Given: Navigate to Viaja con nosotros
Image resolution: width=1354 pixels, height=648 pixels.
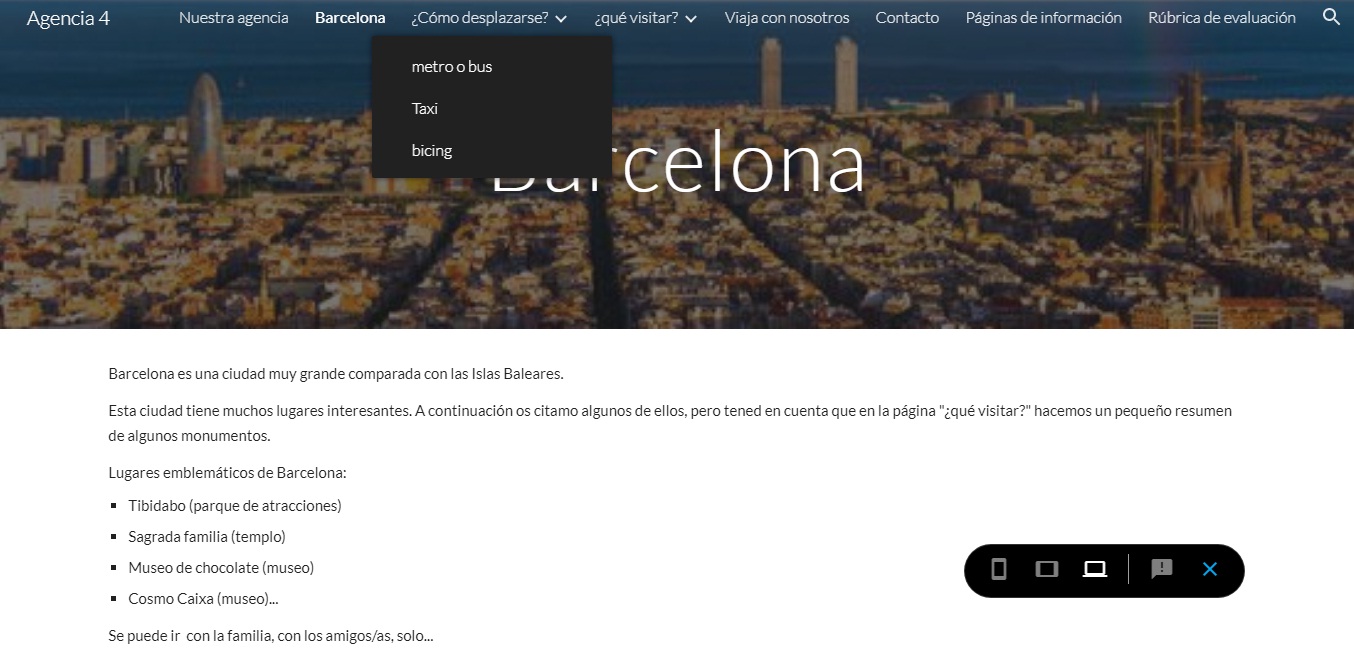Looking at the screenshot, I should (787, 18).
